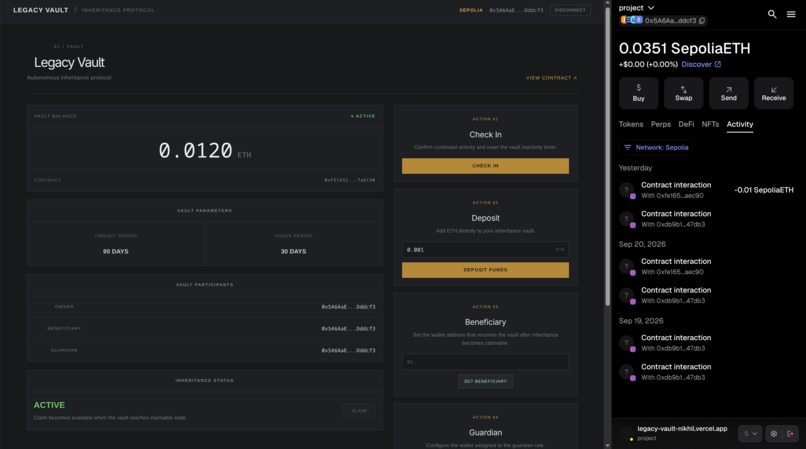Click the INHERITANCE PROTOCOL breadcrumb
This screenshot has width=806, height=449.
pyautogui.click(x=118, y=10)
